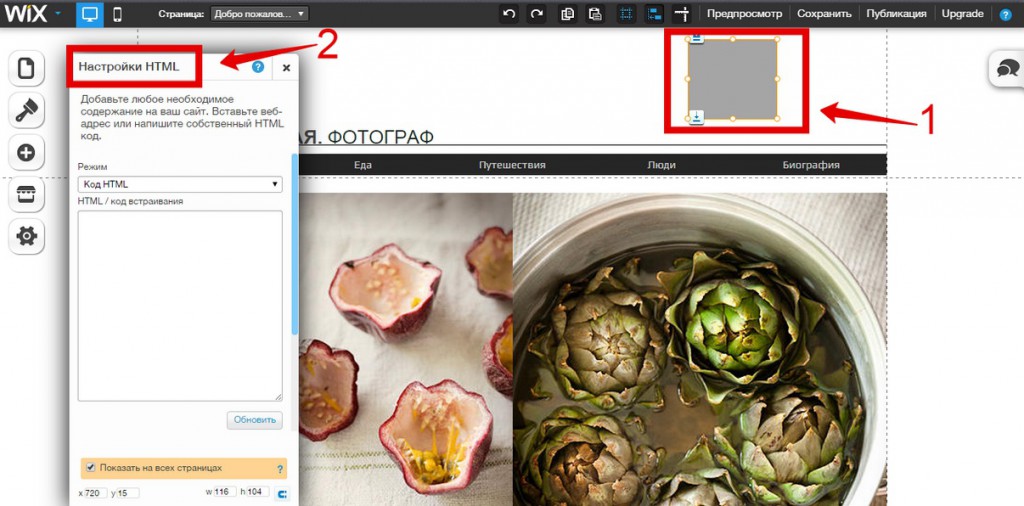
Task: Toggle snap to objects toolbar button
Action: click(x=654, y=14)
